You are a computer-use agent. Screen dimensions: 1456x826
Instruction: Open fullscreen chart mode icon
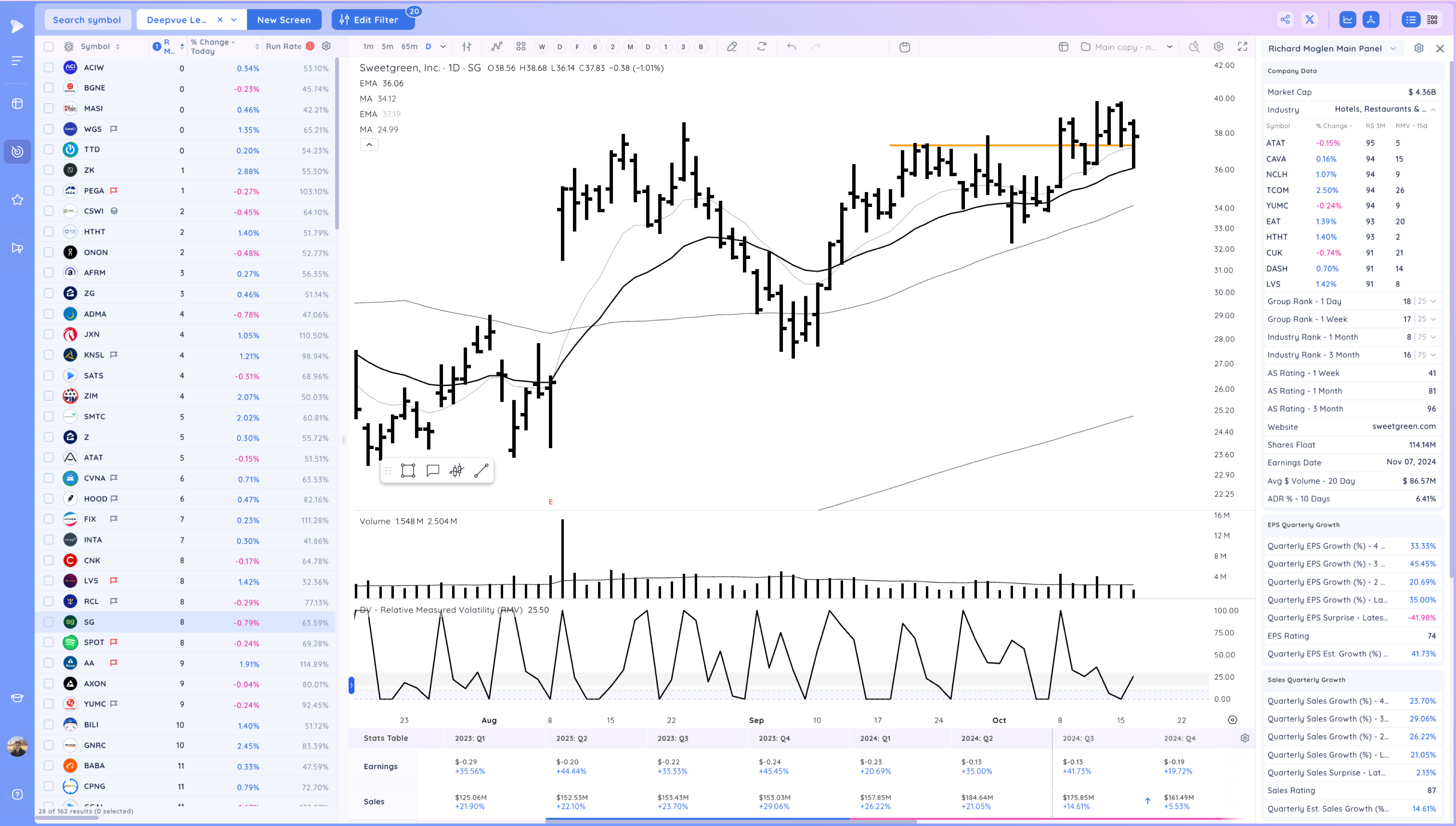pyautogui.click(x=1242, y=47)
